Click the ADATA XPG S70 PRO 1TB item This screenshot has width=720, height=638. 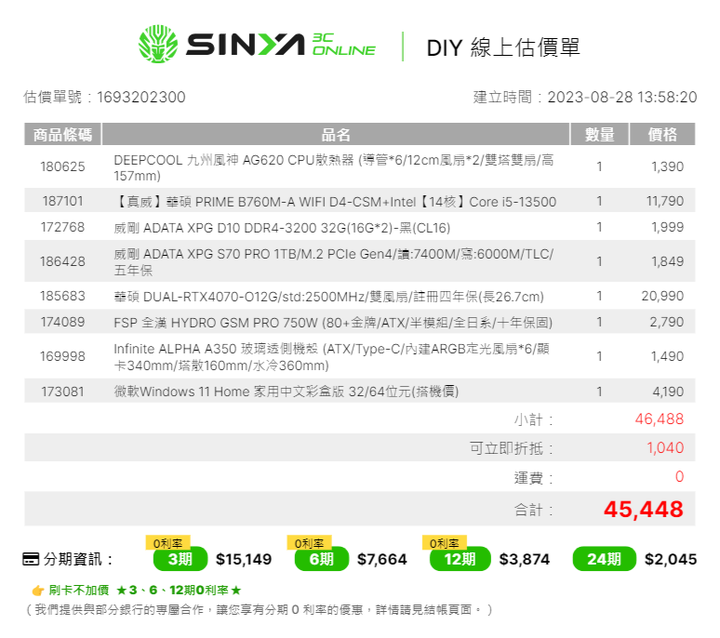coord(334,262)
